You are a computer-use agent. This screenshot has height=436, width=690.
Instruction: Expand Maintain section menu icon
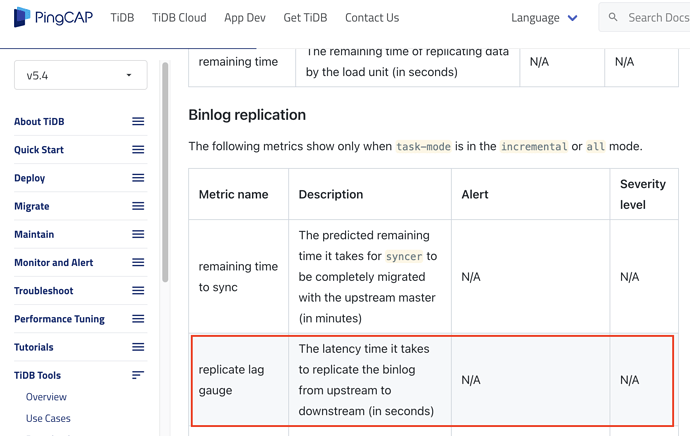click(x=138, y=234)
